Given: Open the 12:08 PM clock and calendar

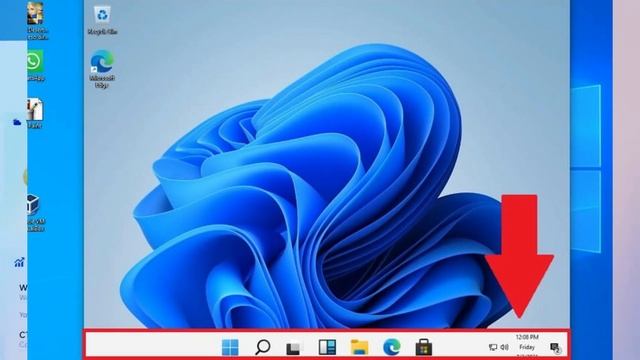Looking at the screenshot, I should tap(527, 346).
